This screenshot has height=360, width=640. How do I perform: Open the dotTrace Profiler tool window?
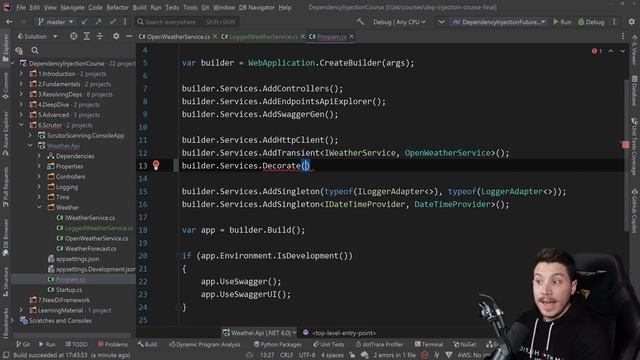380,344
